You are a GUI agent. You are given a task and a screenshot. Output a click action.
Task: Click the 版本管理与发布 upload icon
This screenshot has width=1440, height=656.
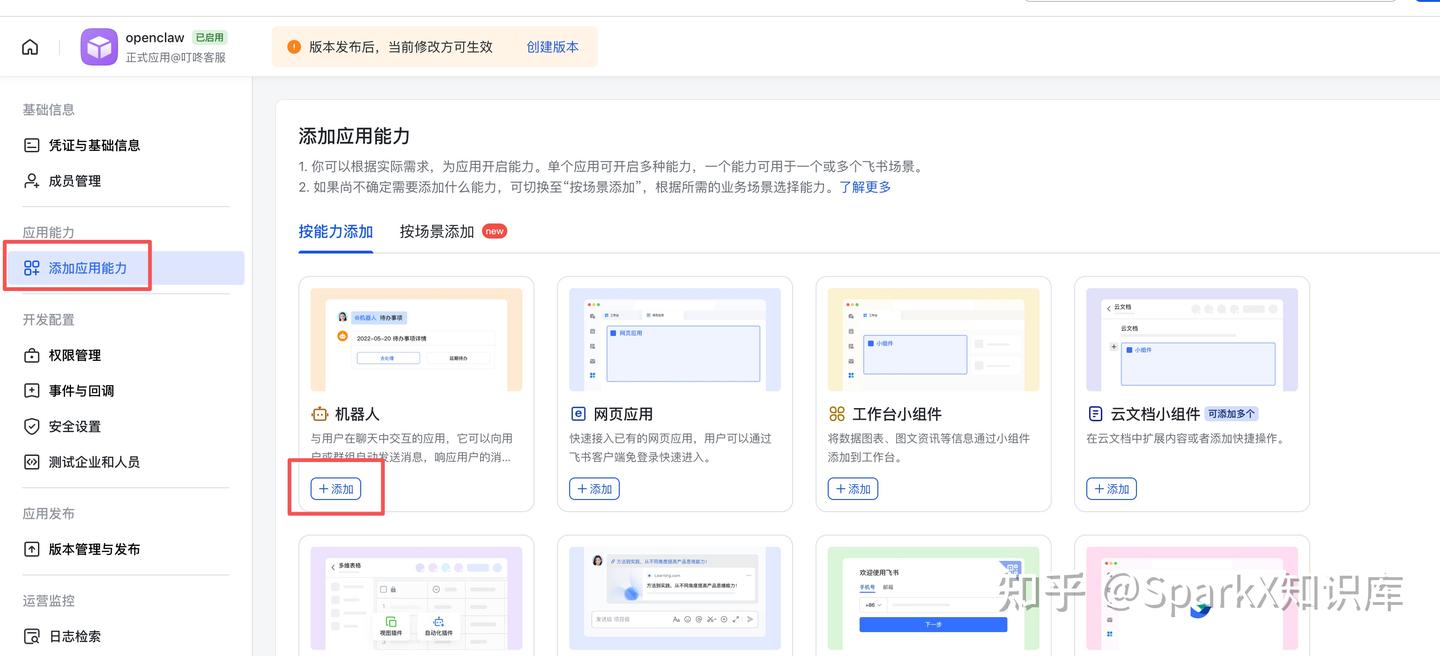click(32, 549)
